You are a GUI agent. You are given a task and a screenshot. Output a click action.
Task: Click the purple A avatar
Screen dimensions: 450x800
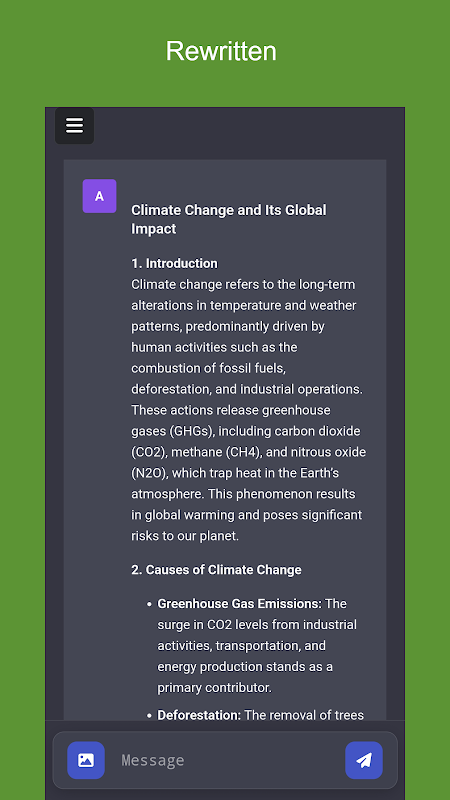99,196
